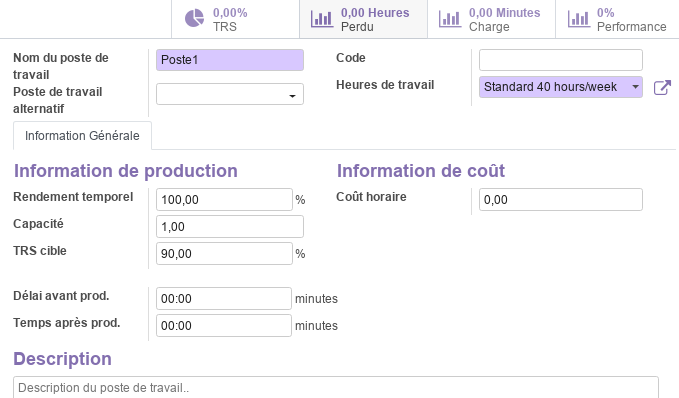Click the Délai avant prod. time field

tap(224, 298)
